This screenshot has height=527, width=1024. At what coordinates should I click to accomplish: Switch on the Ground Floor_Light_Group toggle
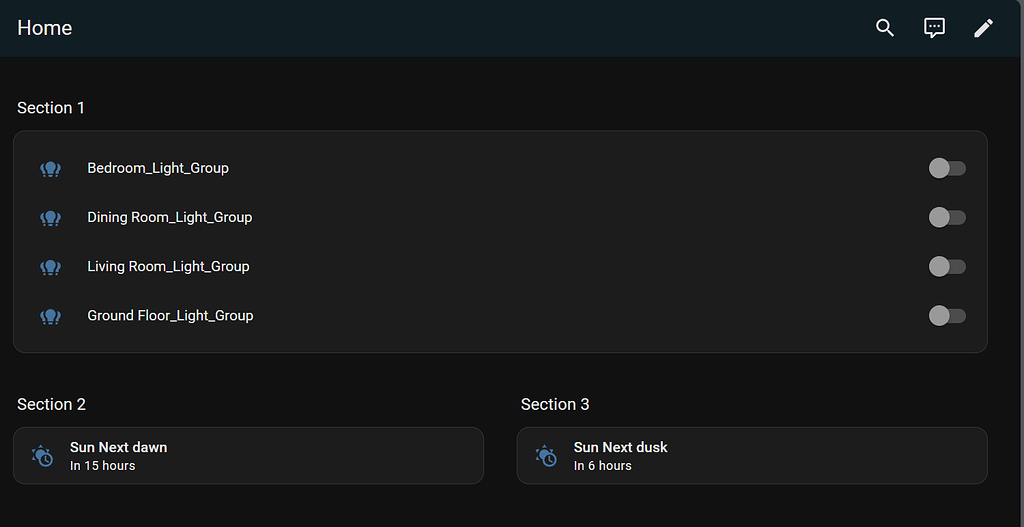click(946, 316)
